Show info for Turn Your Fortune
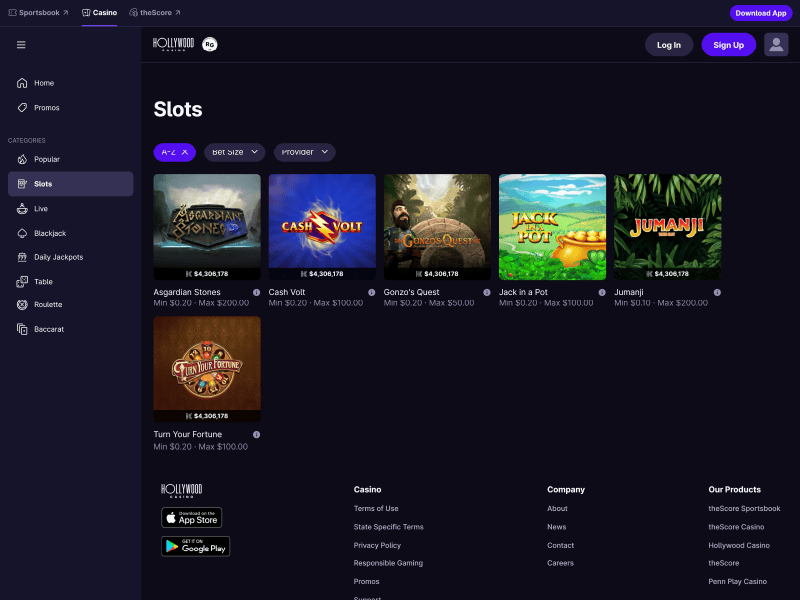The width and height of the screenshot is (800, 600). [257, 435]
